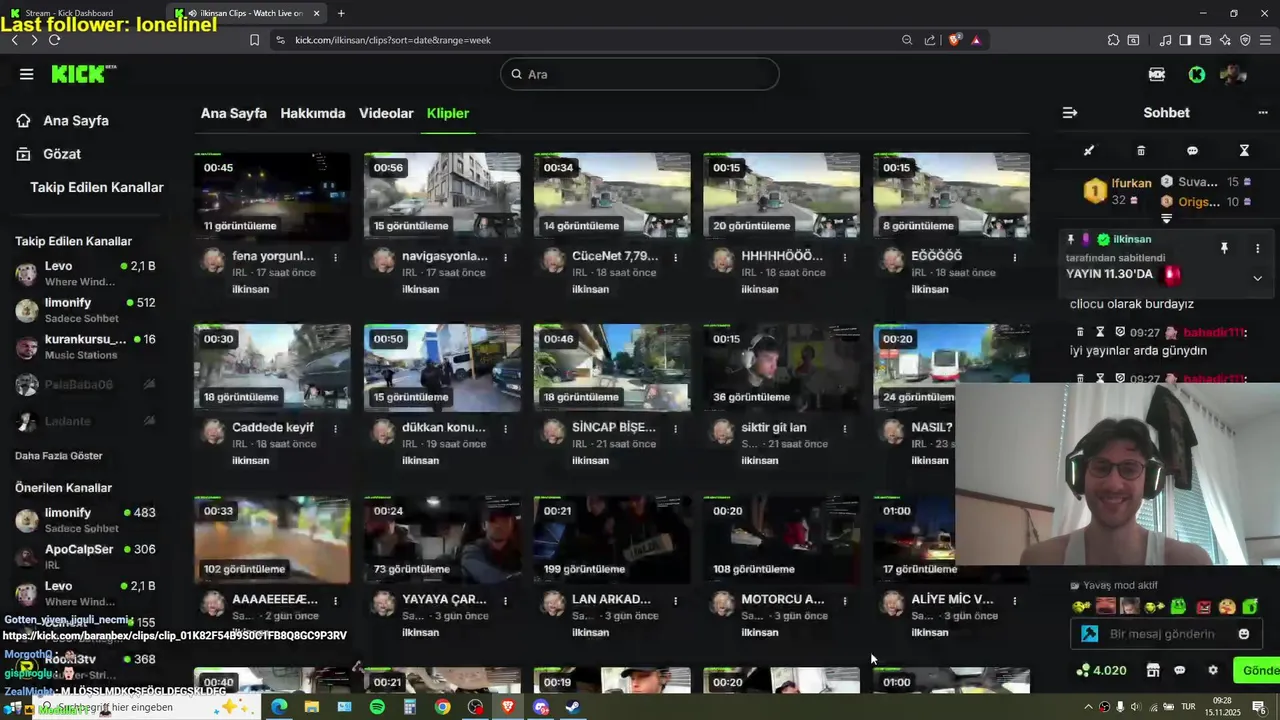Open options menu for 'CüceNet 7,79...' clip
This screenshot has height=720, width=1280.
pos(675,257)
